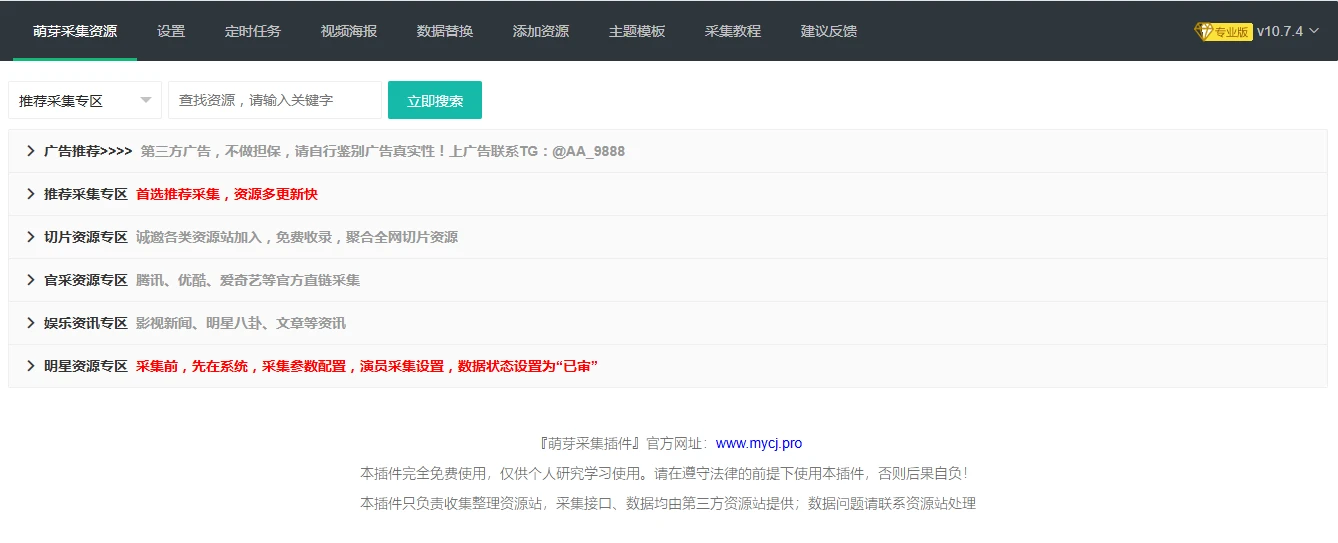Viewport: 1338px width, 543px height.
Task: Select the 数据替换 tab
Action: [445, 31]
